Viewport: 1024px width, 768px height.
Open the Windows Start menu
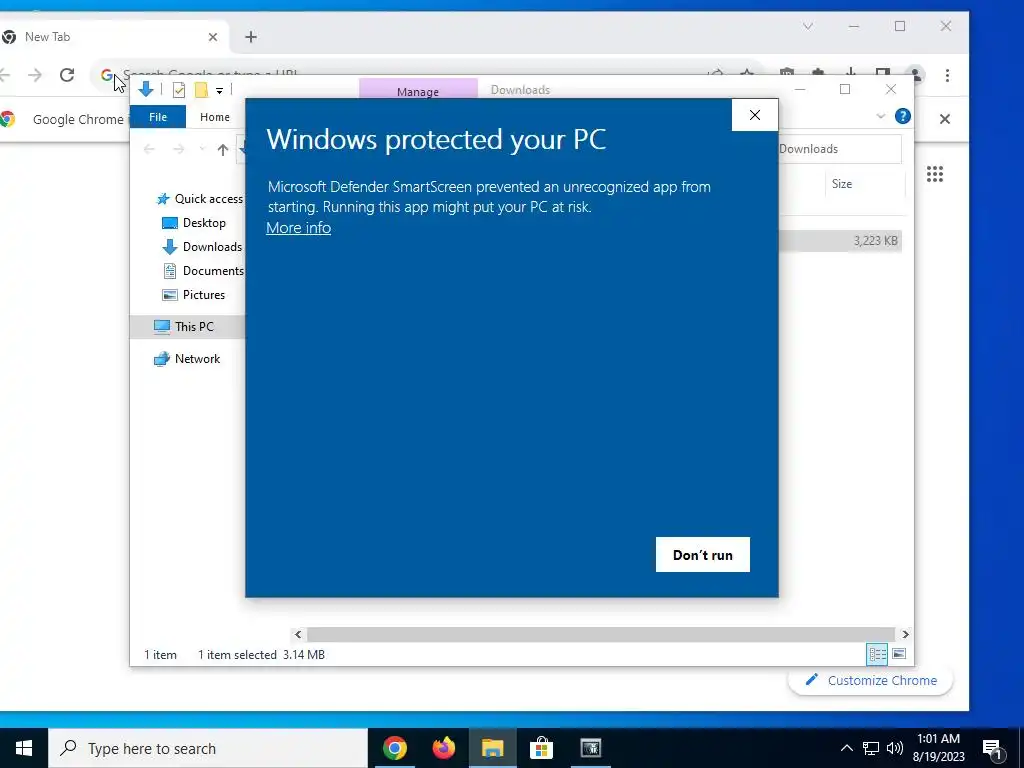pos(24,748)
